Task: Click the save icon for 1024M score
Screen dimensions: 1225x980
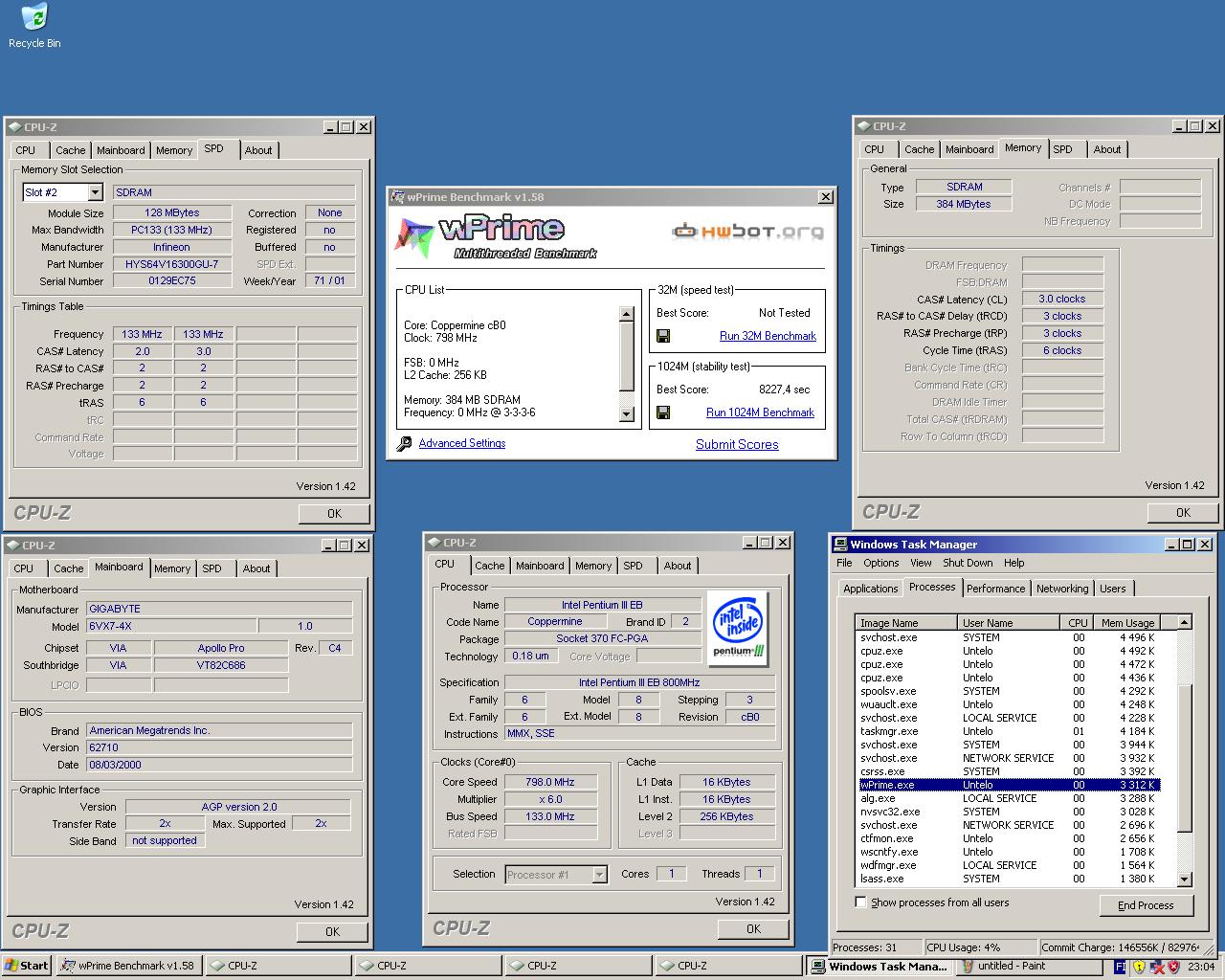Action: click(663, 412)
